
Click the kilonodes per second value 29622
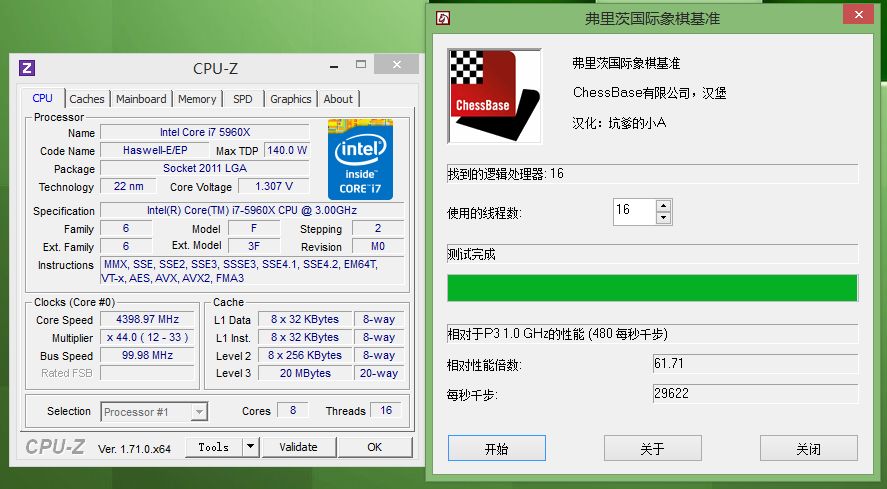[x=755, y=393]
